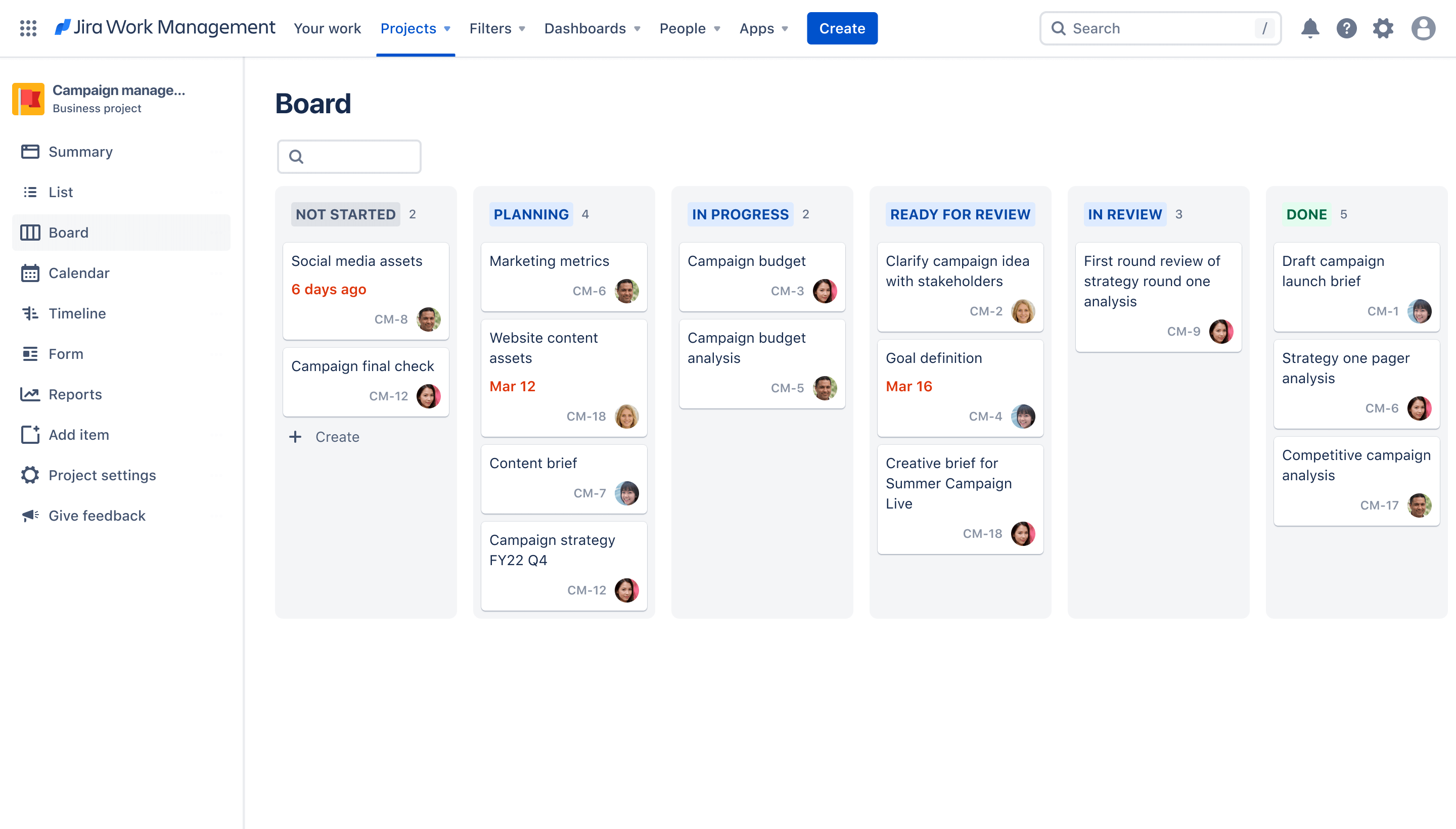Open Project settings
This screenshot has width=1456, height=829.
pos(102,475)
